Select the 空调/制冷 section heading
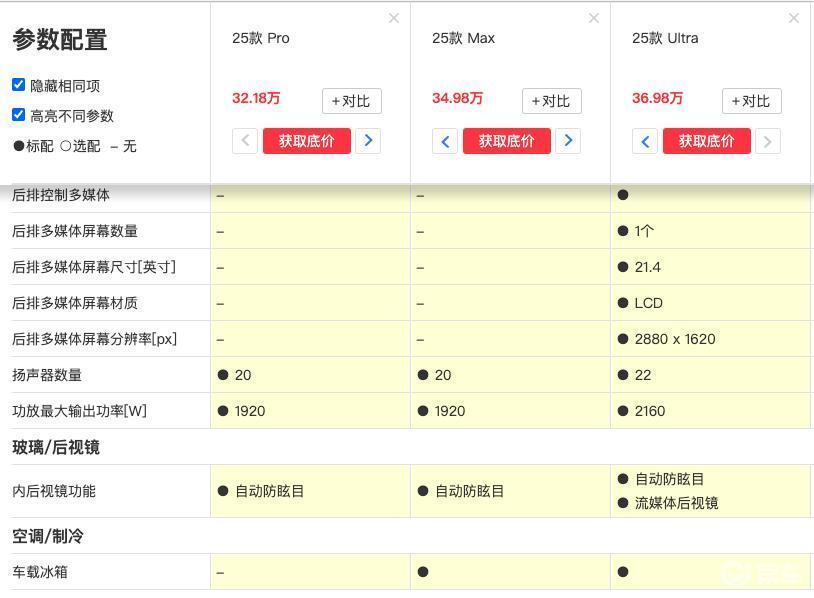This screenshot has height=598, width=814. tap(48, 536)
